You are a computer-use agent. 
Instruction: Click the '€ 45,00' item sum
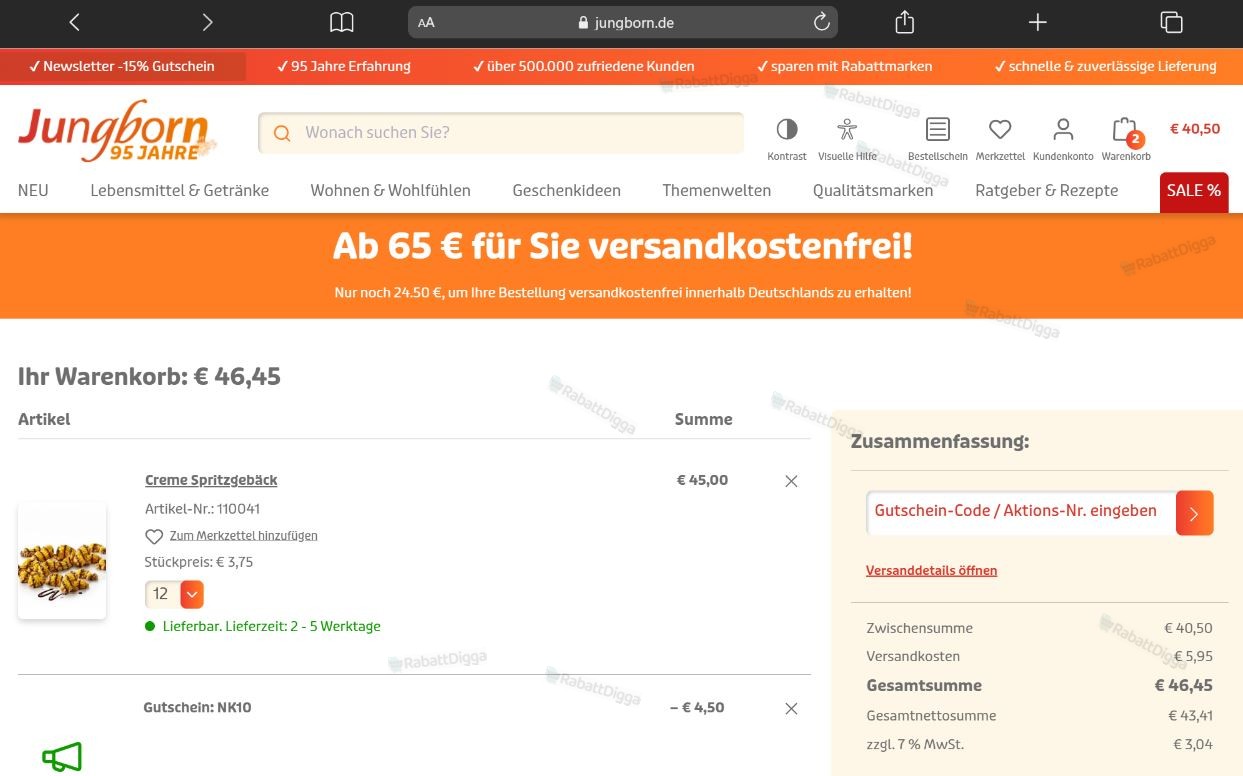[x=702, y=480]
